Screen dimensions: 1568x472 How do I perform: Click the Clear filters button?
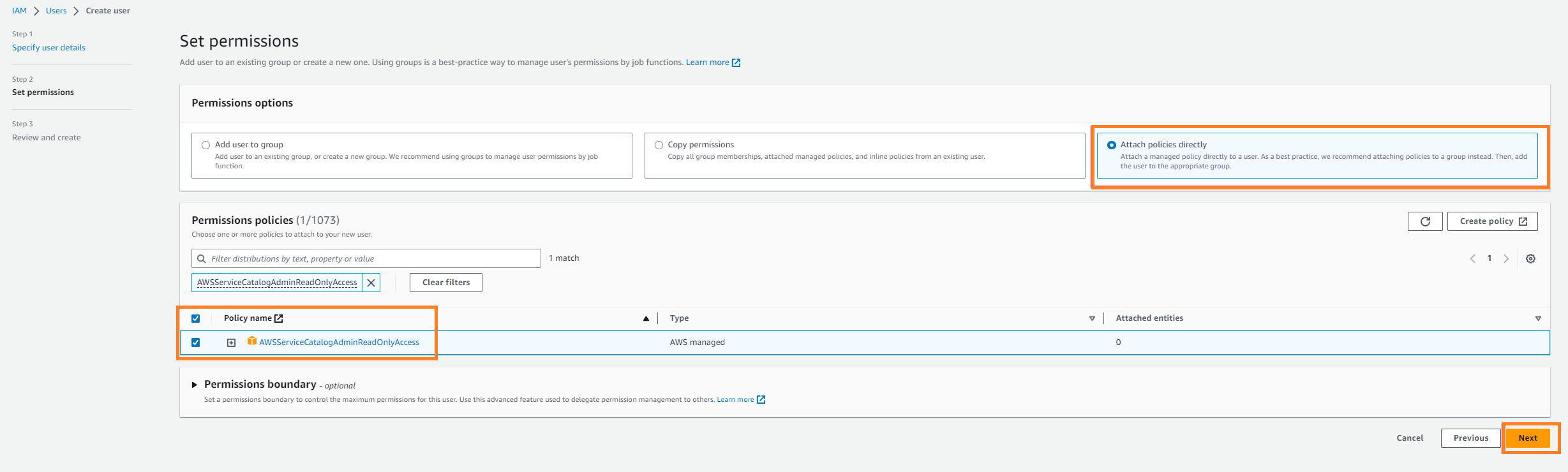pos(446,283)
